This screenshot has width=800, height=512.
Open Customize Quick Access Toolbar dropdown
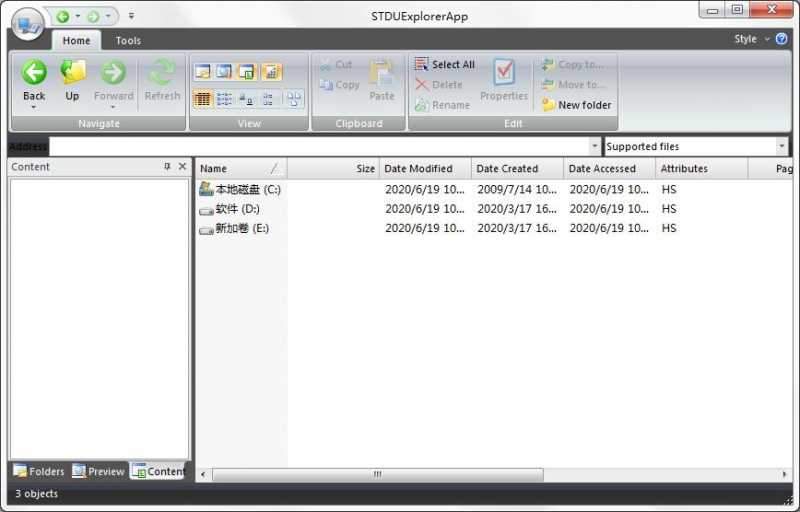click(131, 16)
